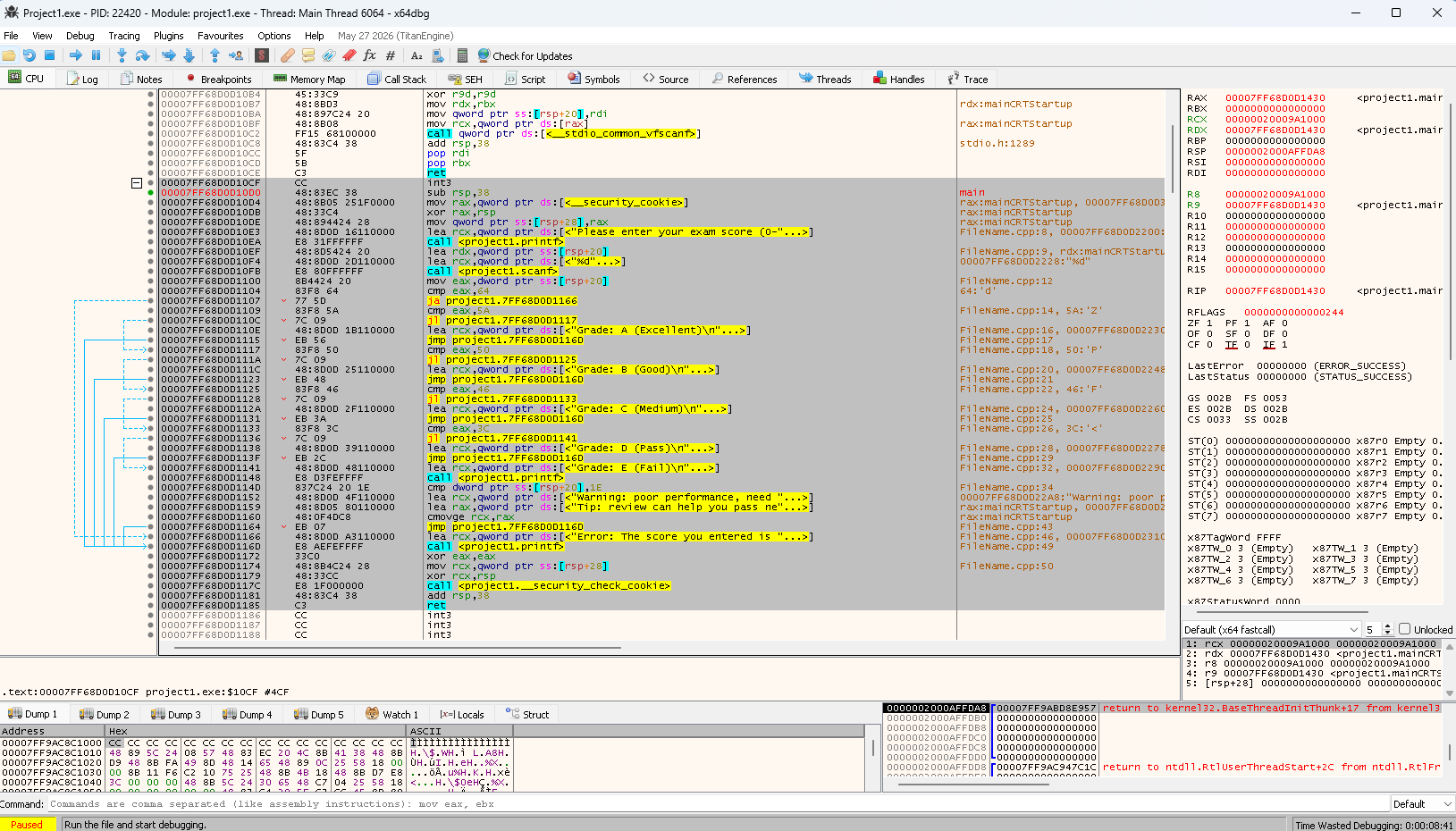Select the Struct tab
Viewport: 1456px width, 831px height.
click(x=526, y=714)
